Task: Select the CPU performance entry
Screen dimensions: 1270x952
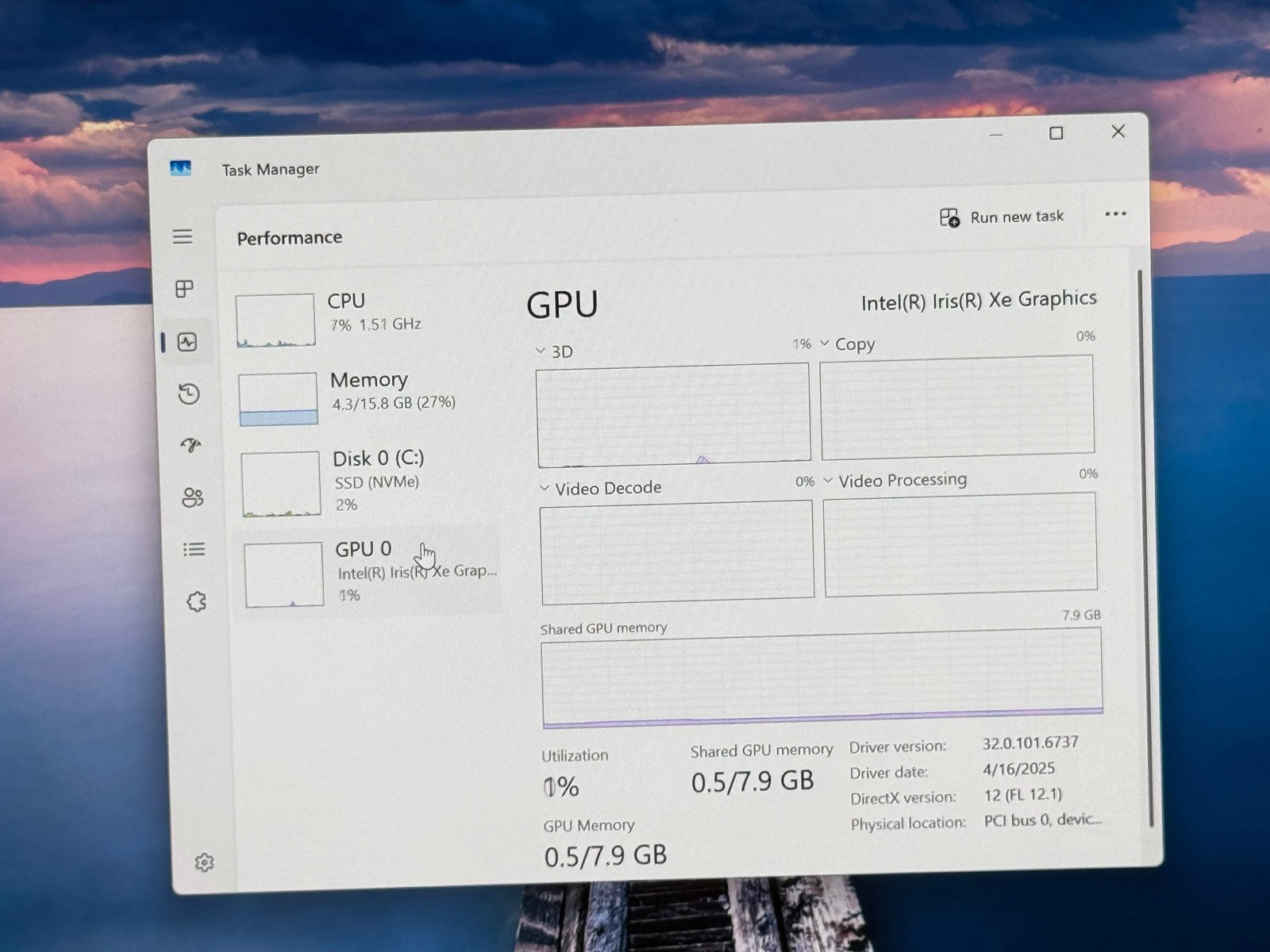Action: [x=367, y=320]
